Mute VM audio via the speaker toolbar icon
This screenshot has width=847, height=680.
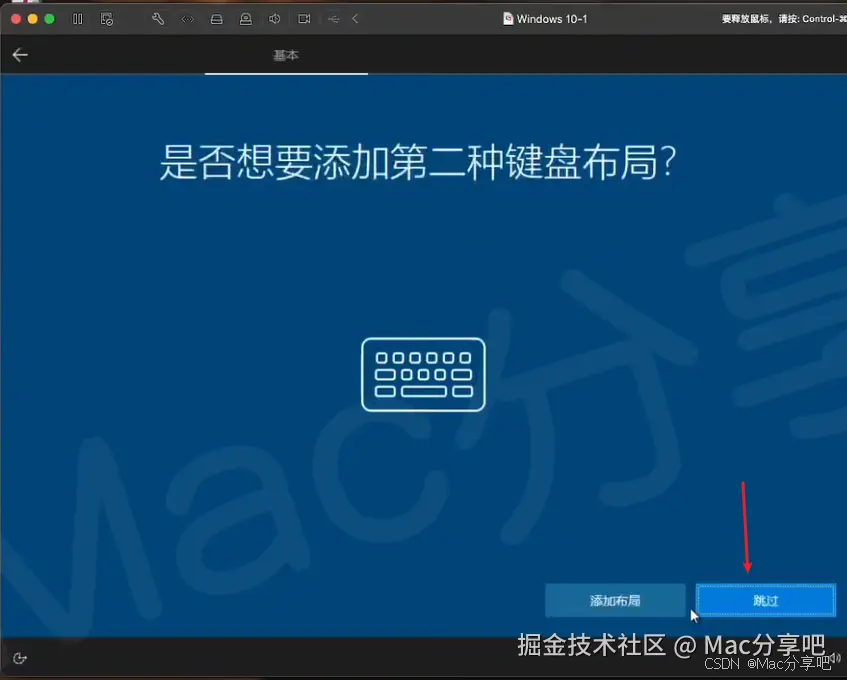click(274, 18)
